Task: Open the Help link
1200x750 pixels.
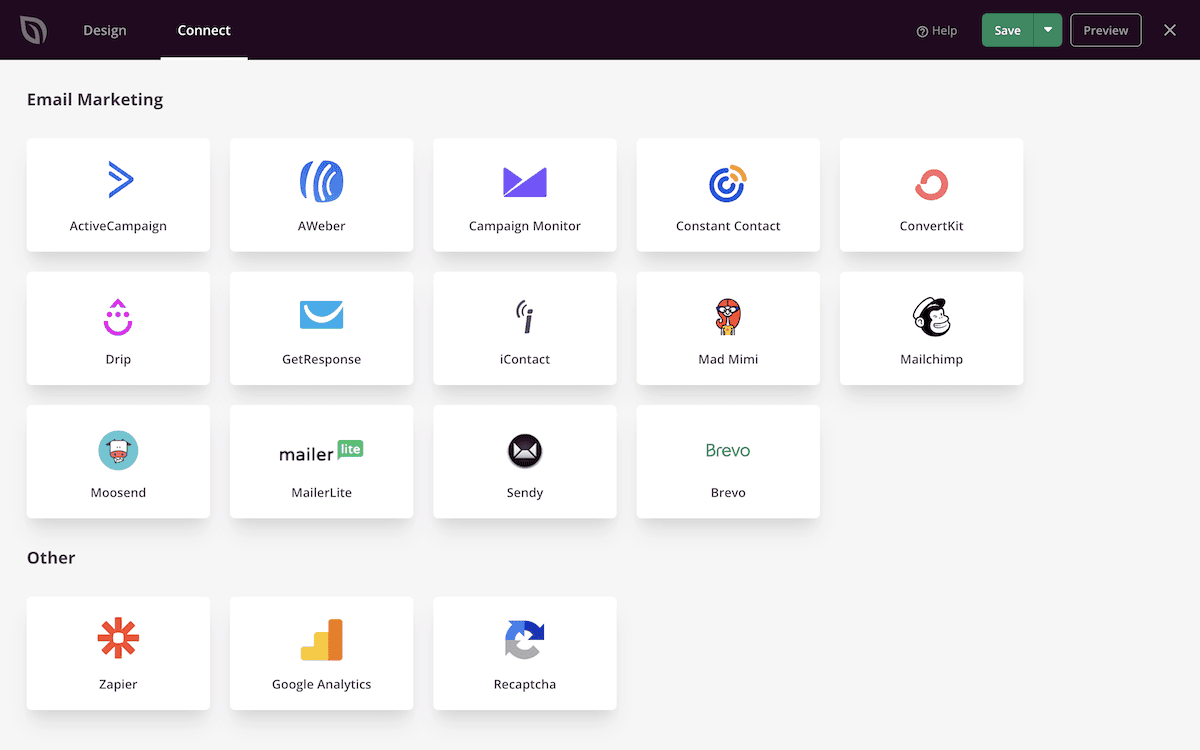Action: (x=937, y=31)
